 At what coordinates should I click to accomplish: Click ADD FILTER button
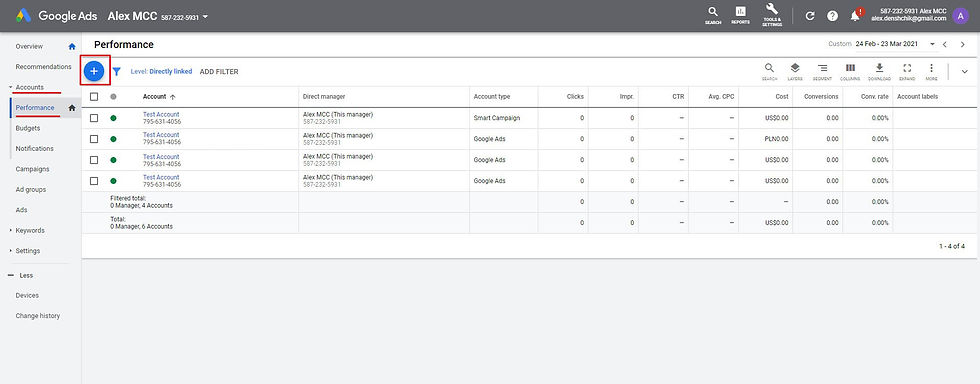click(219, 72)
